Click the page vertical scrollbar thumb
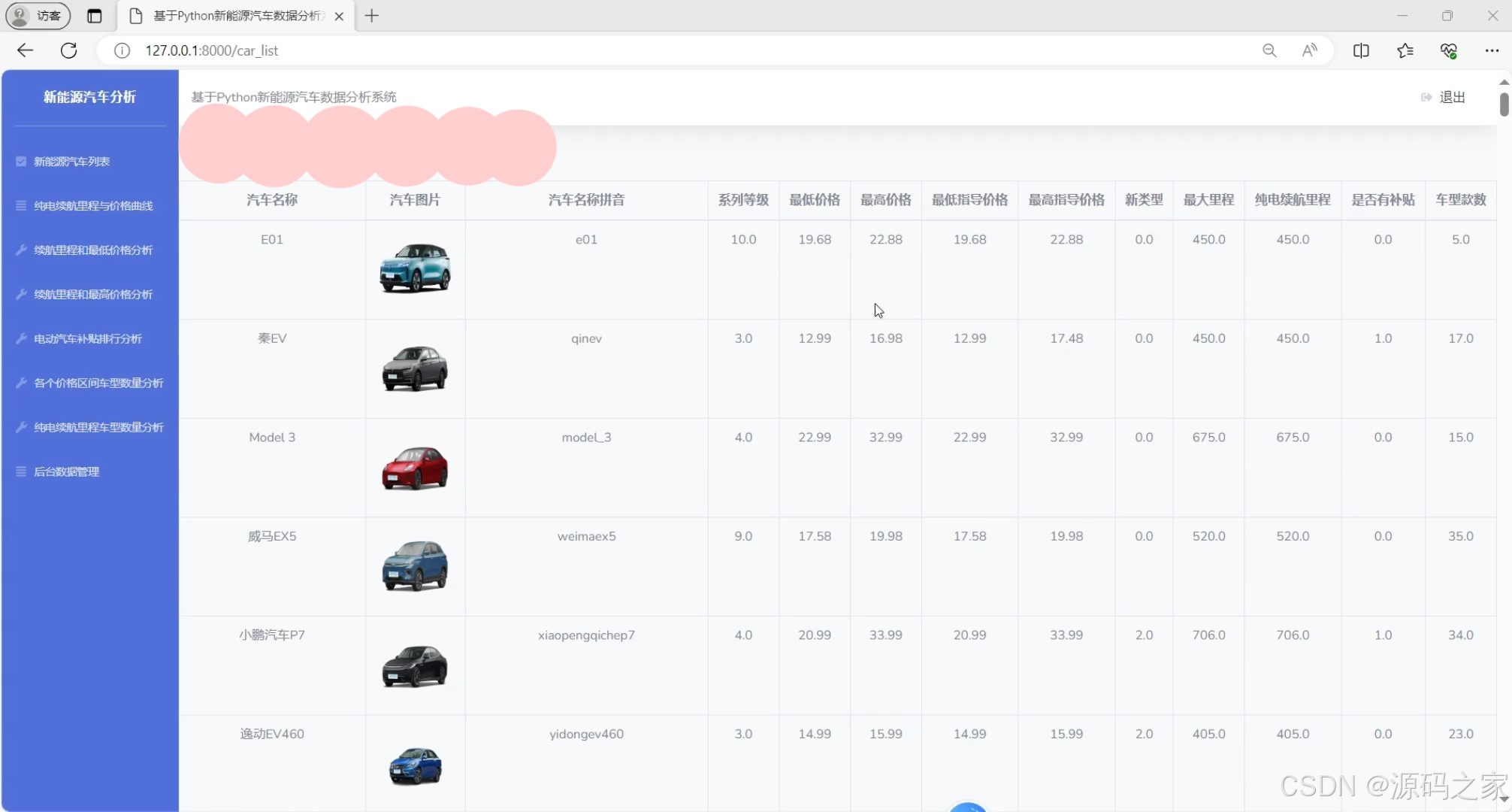This screenshot has height=812, width=1512. pos(1504,104)
